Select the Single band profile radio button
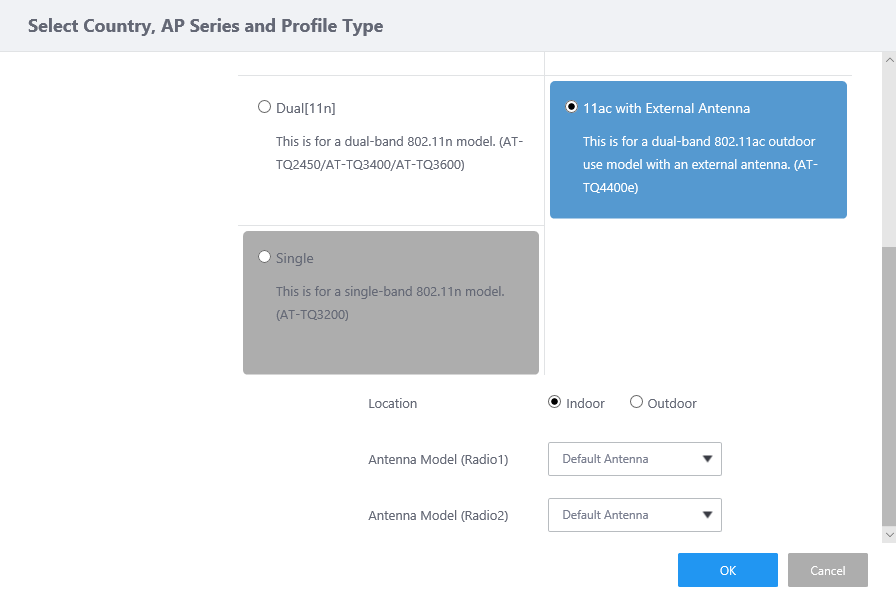Viewport: 896px width, 609px height. pyautogui.click(x=264, y=257)
